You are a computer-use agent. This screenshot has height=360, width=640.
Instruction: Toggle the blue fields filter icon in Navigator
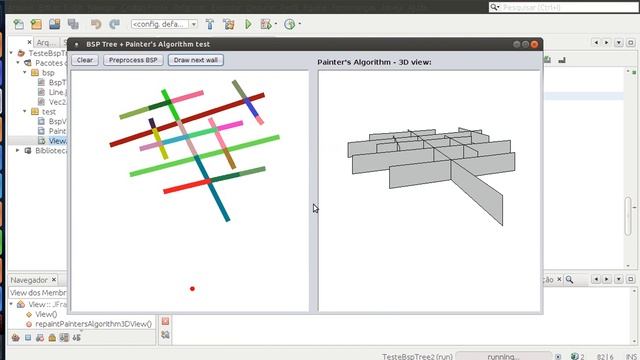(x=28, y=338)
